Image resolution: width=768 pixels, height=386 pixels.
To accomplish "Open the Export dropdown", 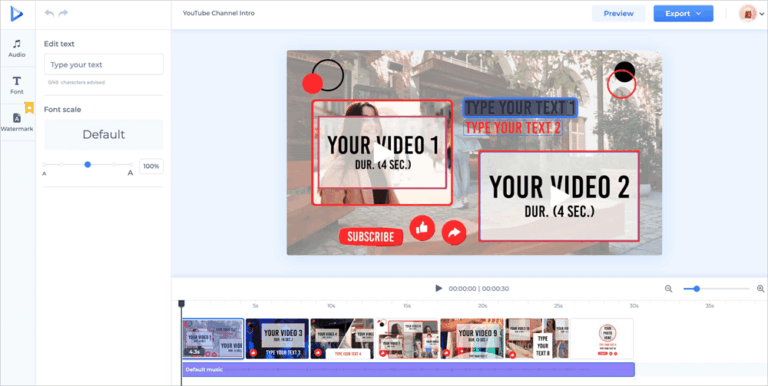I will (x=683, y=14).
